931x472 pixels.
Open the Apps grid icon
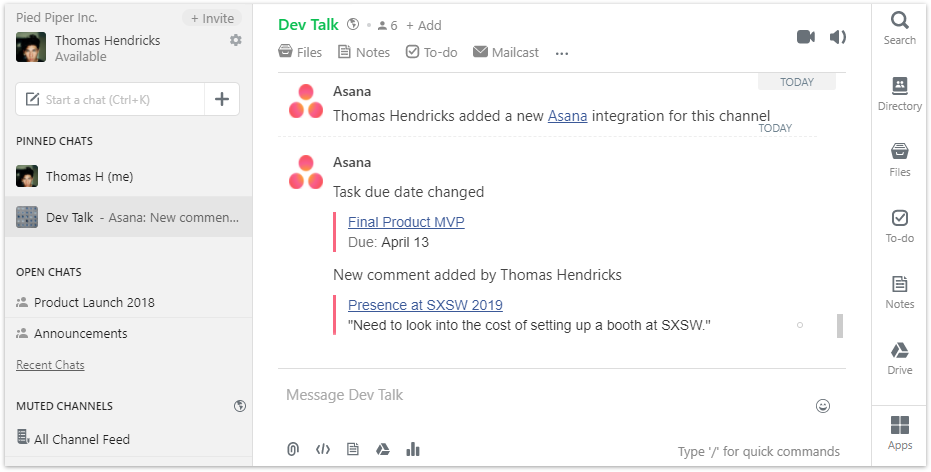(x=900, y=433)
